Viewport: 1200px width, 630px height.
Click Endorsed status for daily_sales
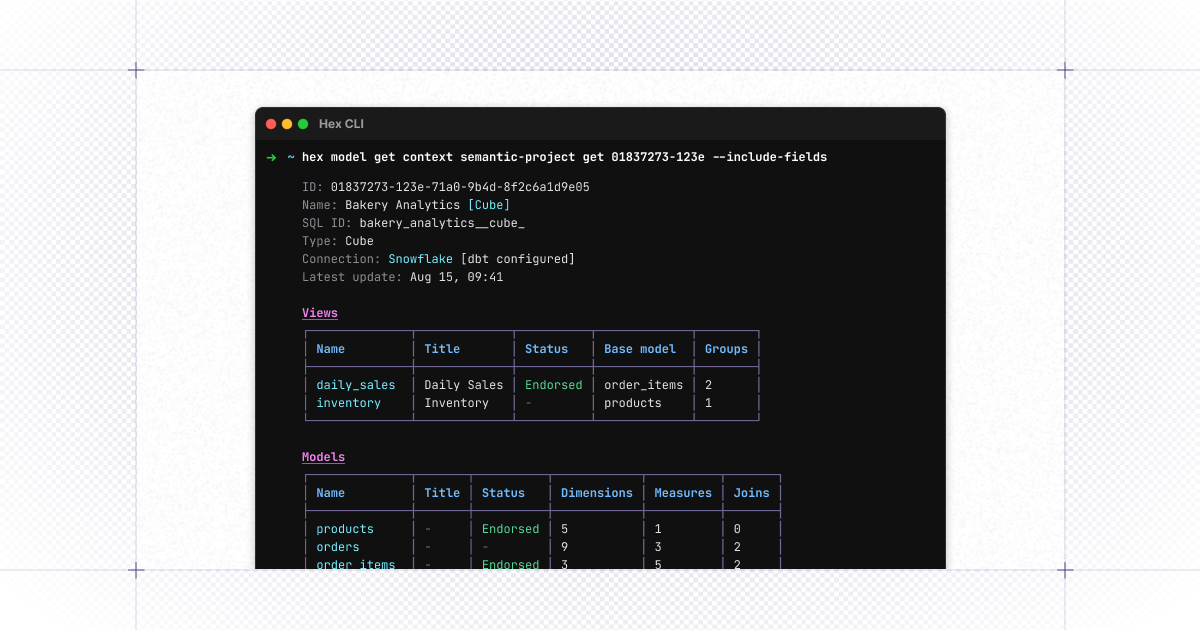point(554,385)
